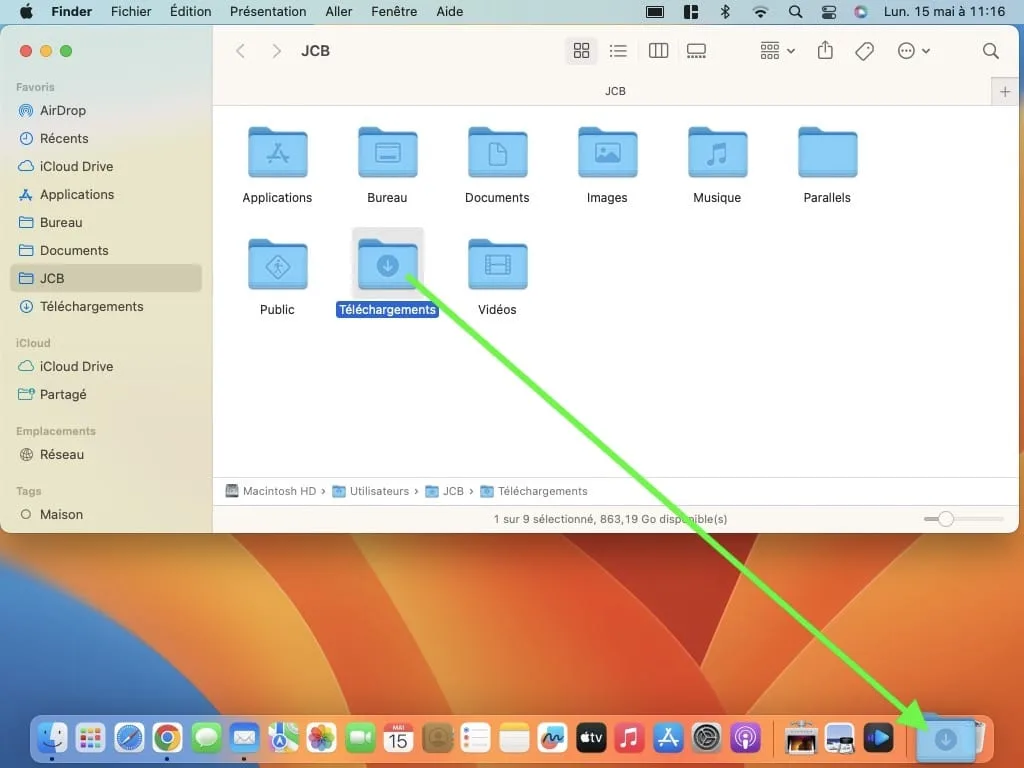This screenshot has width=1024, height=768.
Task: Open the Fichier menu
Action: (131, 11)
